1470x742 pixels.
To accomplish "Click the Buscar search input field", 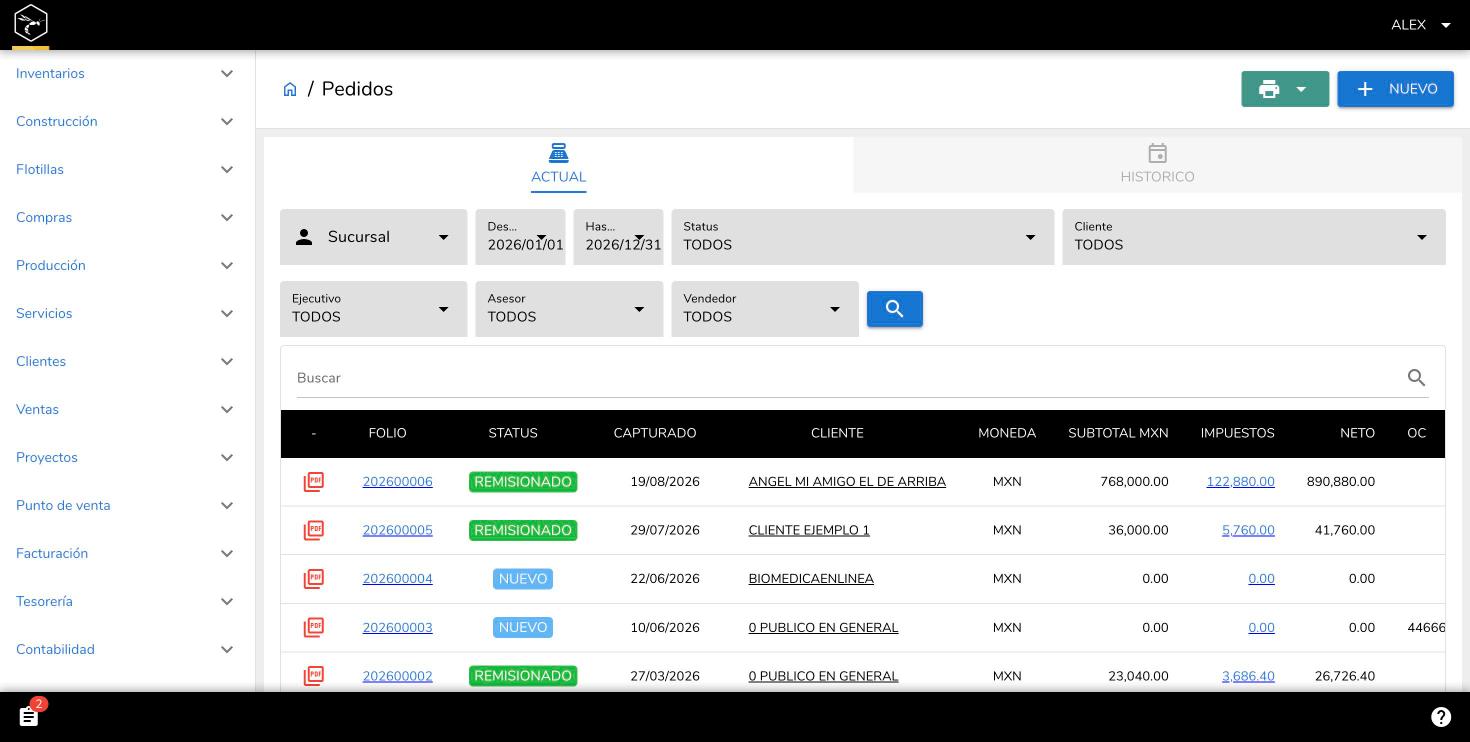I will pos(848,378).
